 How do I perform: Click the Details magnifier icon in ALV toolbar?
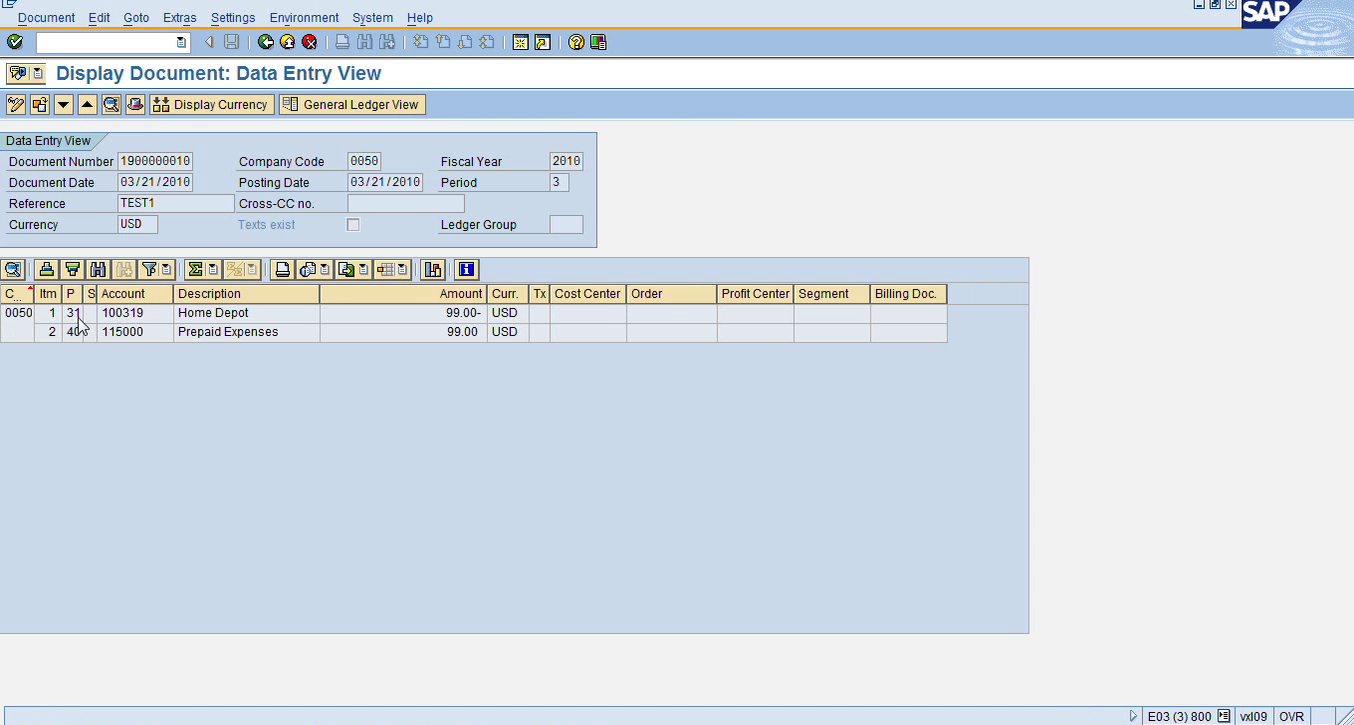click(x=12, y=269)
